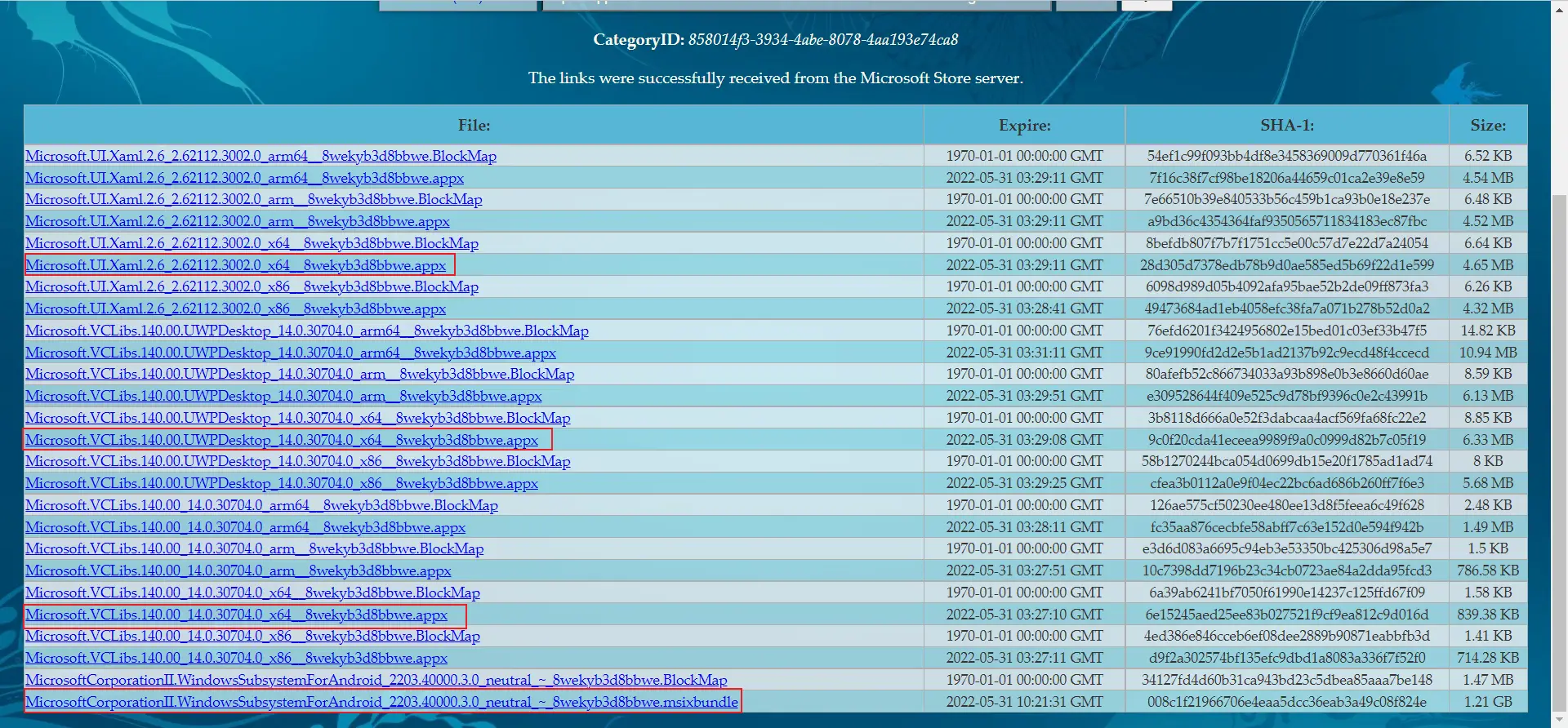Image resolution: width=1568 pixels, height=728 pixels.
Task: Click VCLibs.140.00_14.0.30704.0 x86 BlockMap link
Action: [x=252, y=636]
